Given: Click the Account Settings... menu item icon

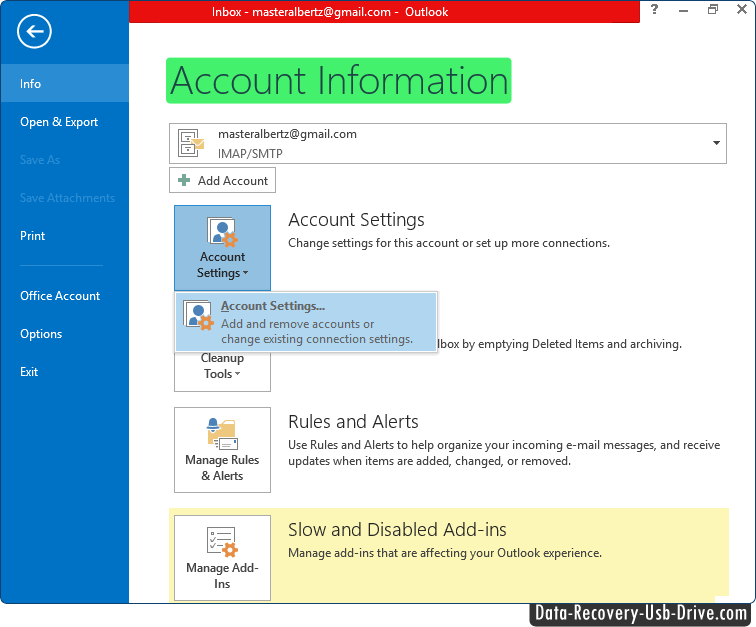Looking at the screenshot, I should point(199,315).
